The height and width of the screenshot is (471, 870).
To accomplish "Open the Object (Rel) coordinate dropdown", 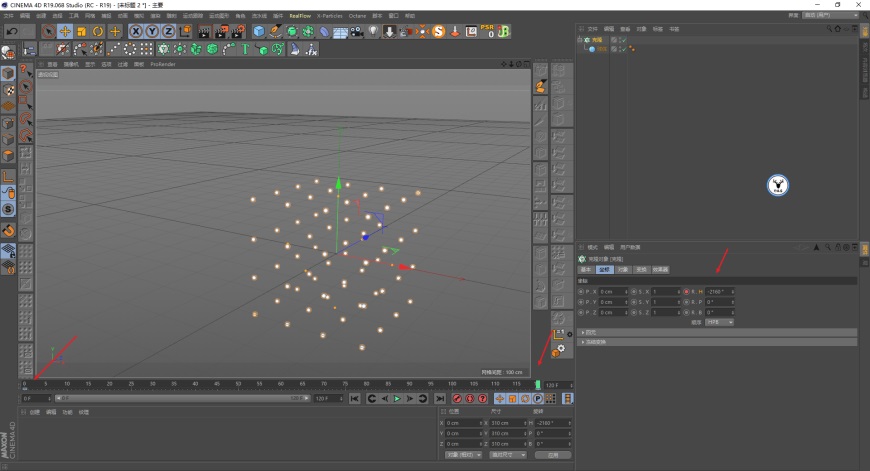I will pos(463,455).
